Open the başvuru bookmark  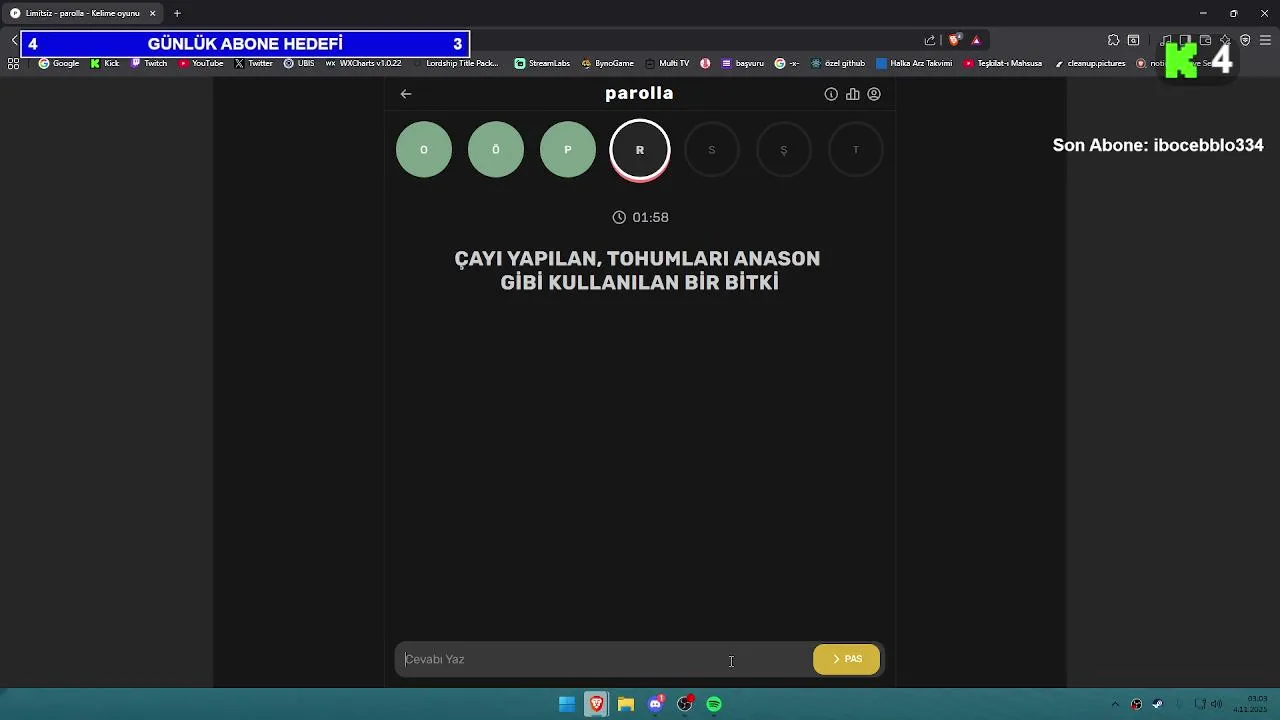tap(742, 63)
